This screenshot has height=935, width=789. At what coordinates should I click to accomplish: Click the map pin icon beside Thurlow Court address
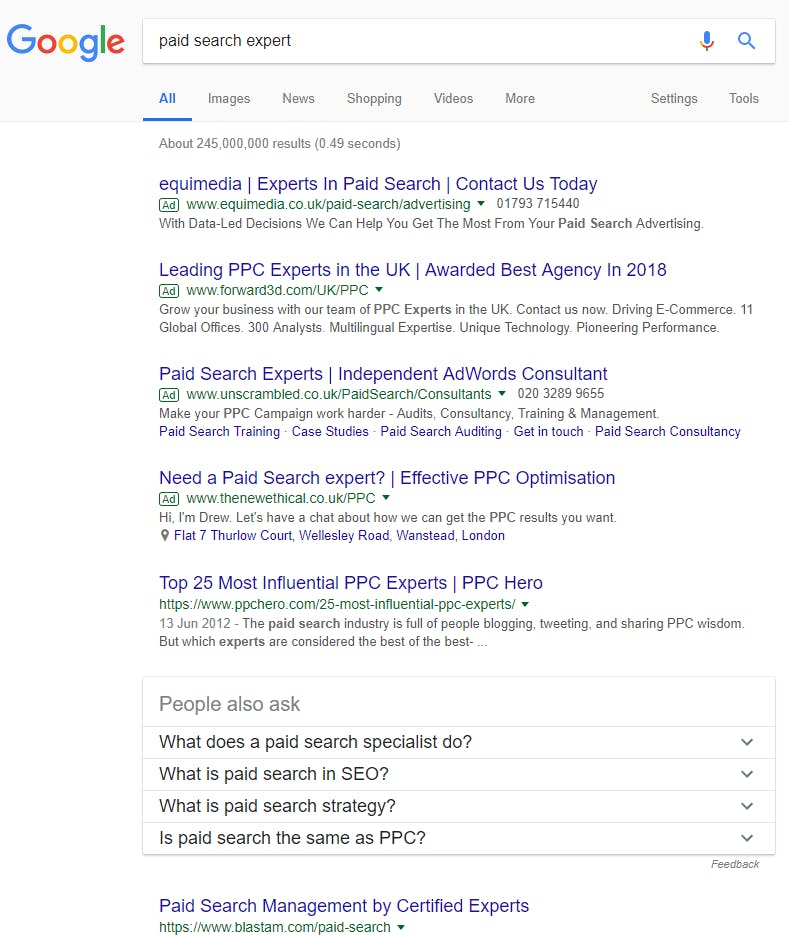pos(165,536)
